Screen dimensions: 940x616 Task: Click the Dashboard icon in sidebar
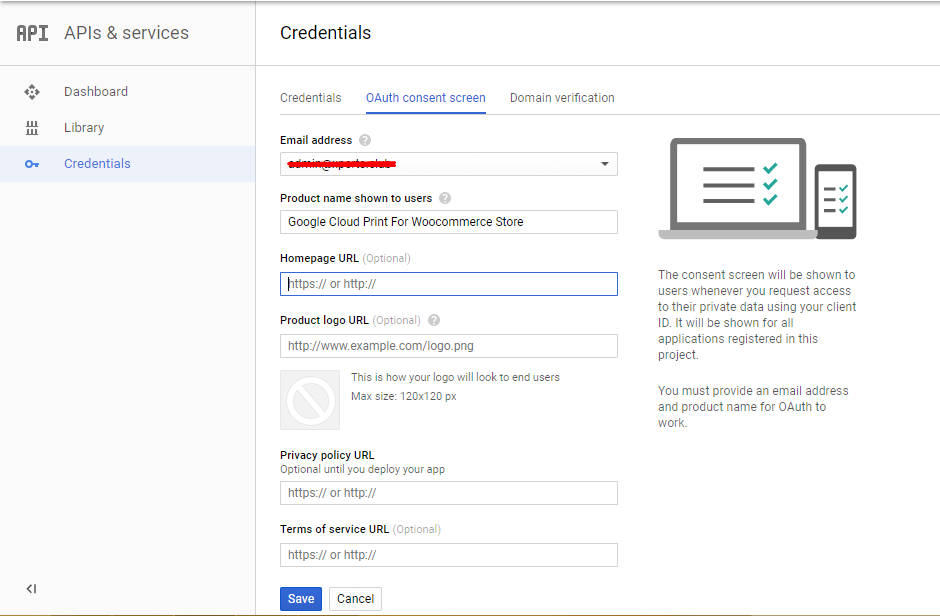point(32,92)
